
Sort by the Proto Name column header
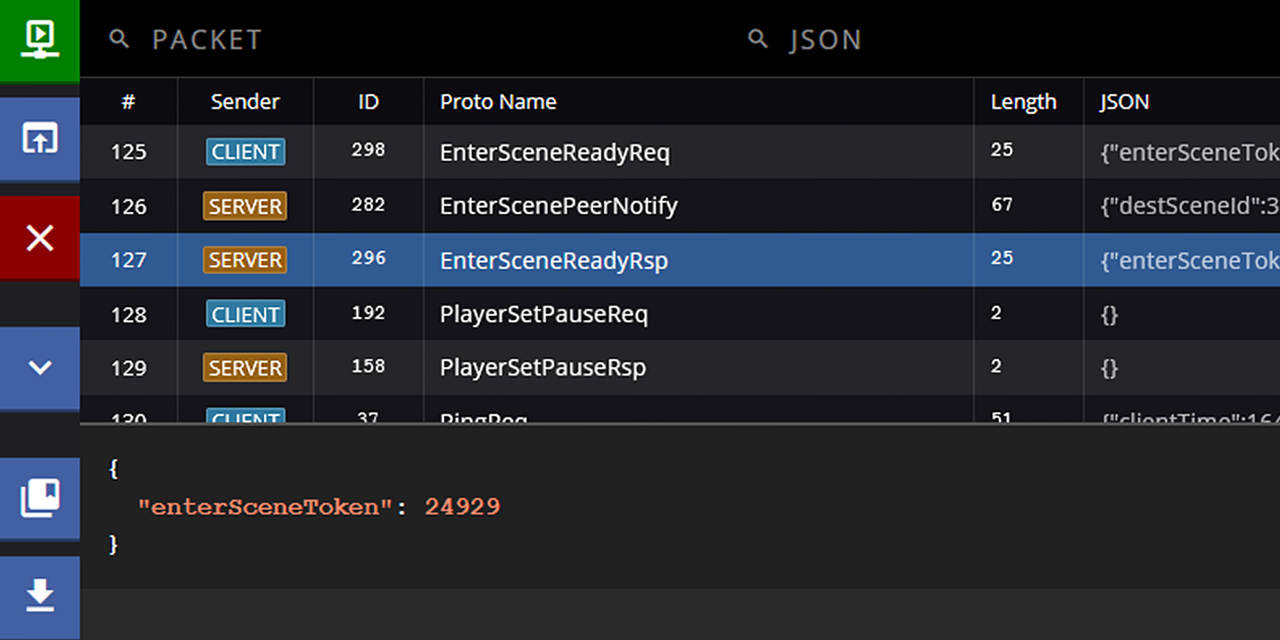tap(498, 101)
